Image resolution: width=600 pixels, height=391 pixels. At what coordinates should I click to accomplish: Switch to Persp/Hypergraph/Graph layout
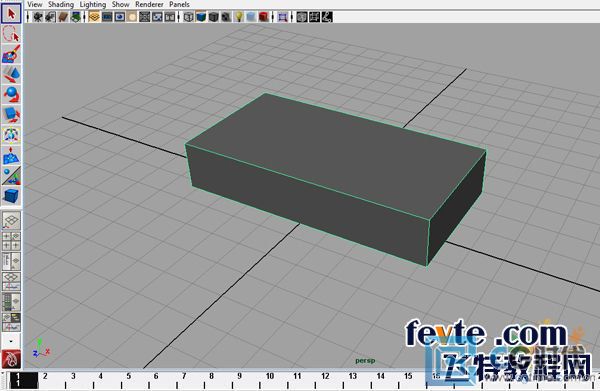11,322
